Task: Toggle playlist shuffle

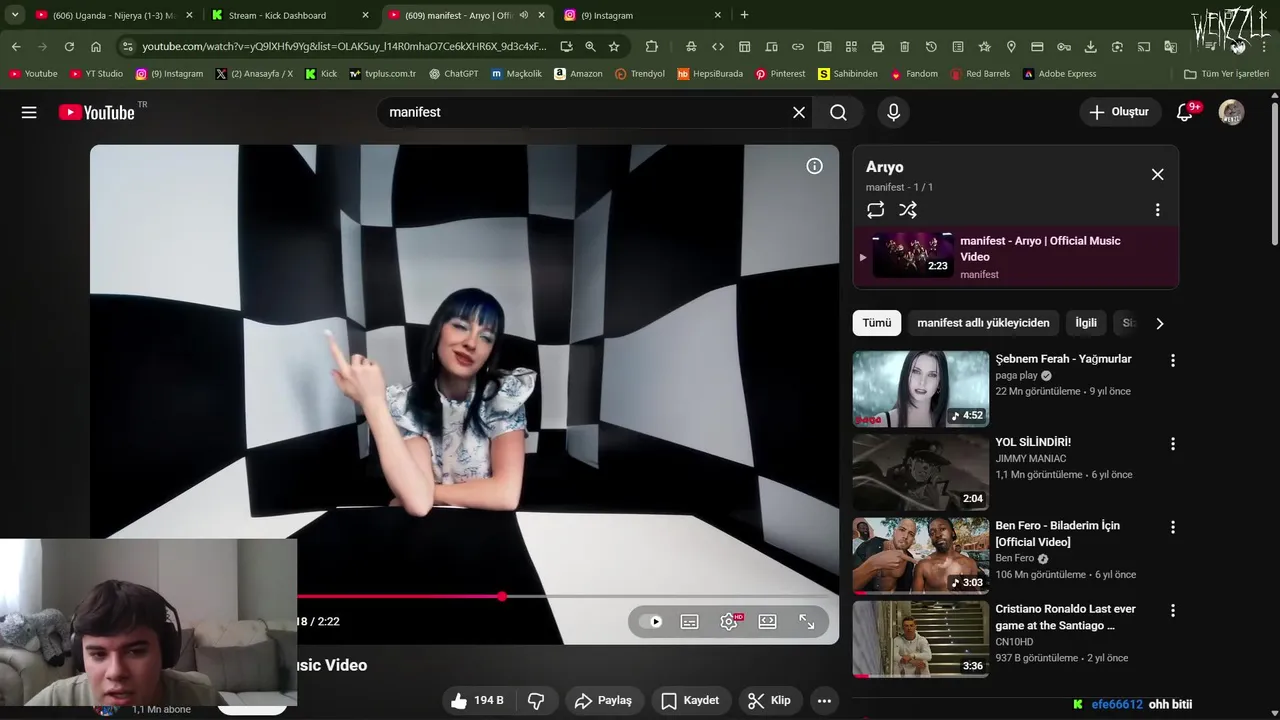Action: tap(908, 210)
